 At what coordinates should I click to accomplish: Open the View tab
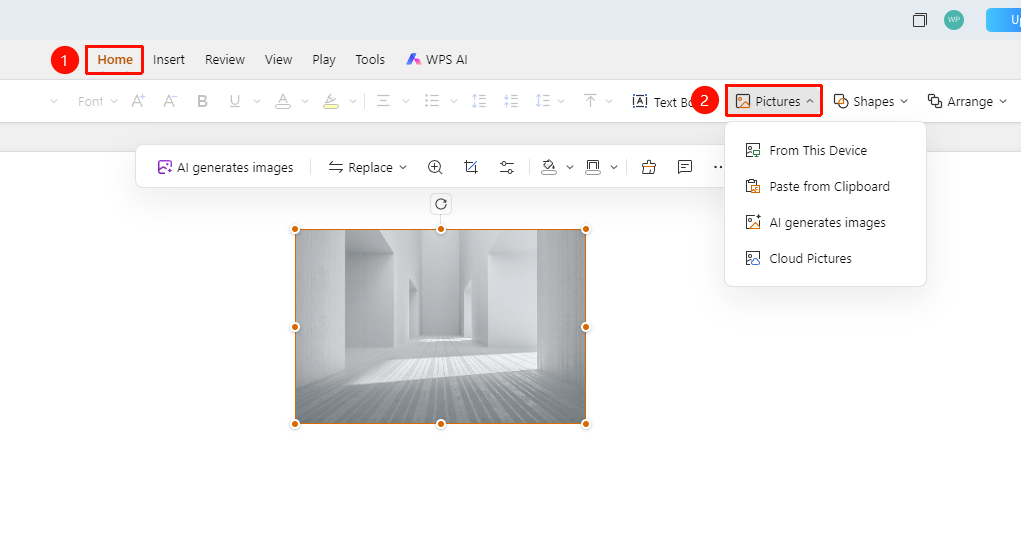point(278,60)
